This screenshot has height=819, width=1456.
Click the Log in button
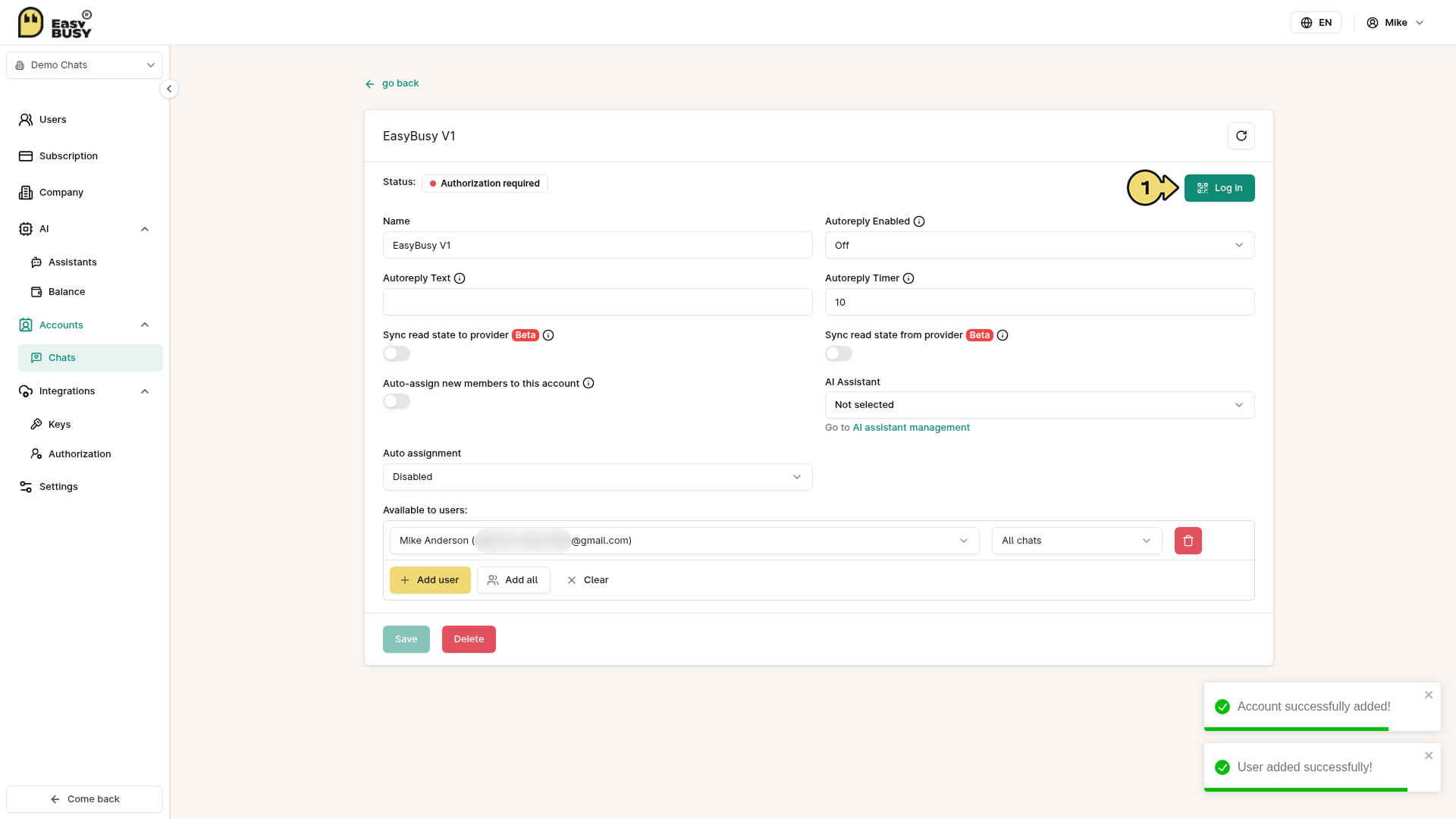point(1219,188)
